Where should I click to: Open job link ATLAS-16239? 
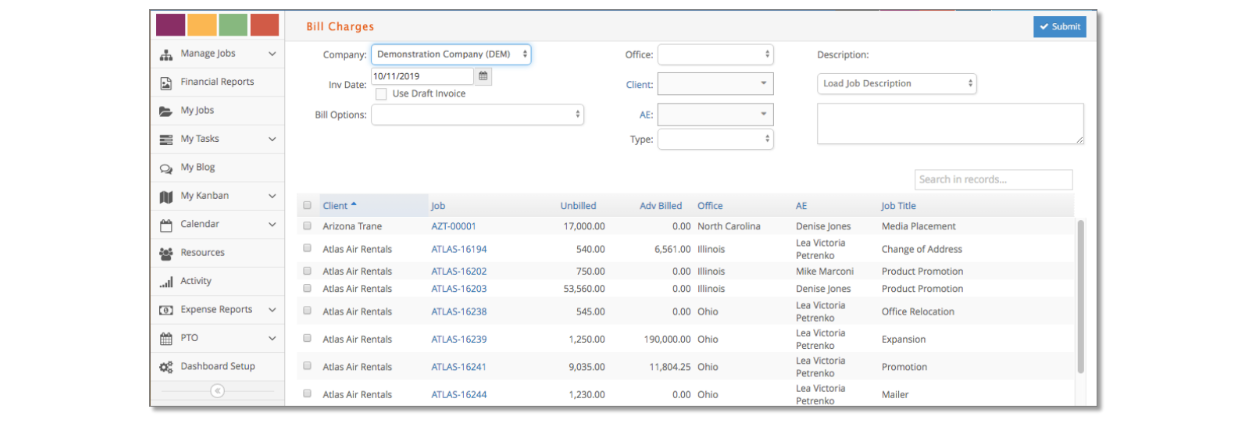(459, 339)
